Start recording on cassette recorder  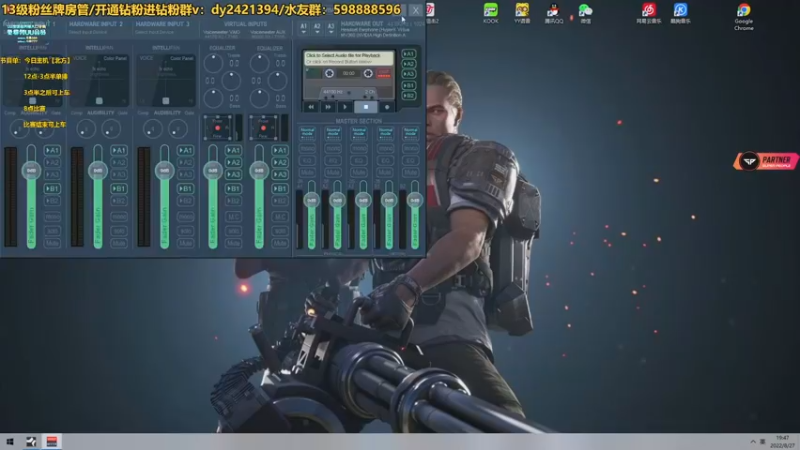pyautogui.click(x=387, y=107)
